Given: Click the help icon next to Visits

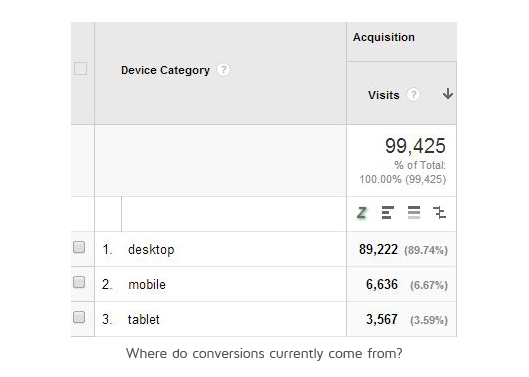Looking at the screenshot, I should tap(414, 95).
